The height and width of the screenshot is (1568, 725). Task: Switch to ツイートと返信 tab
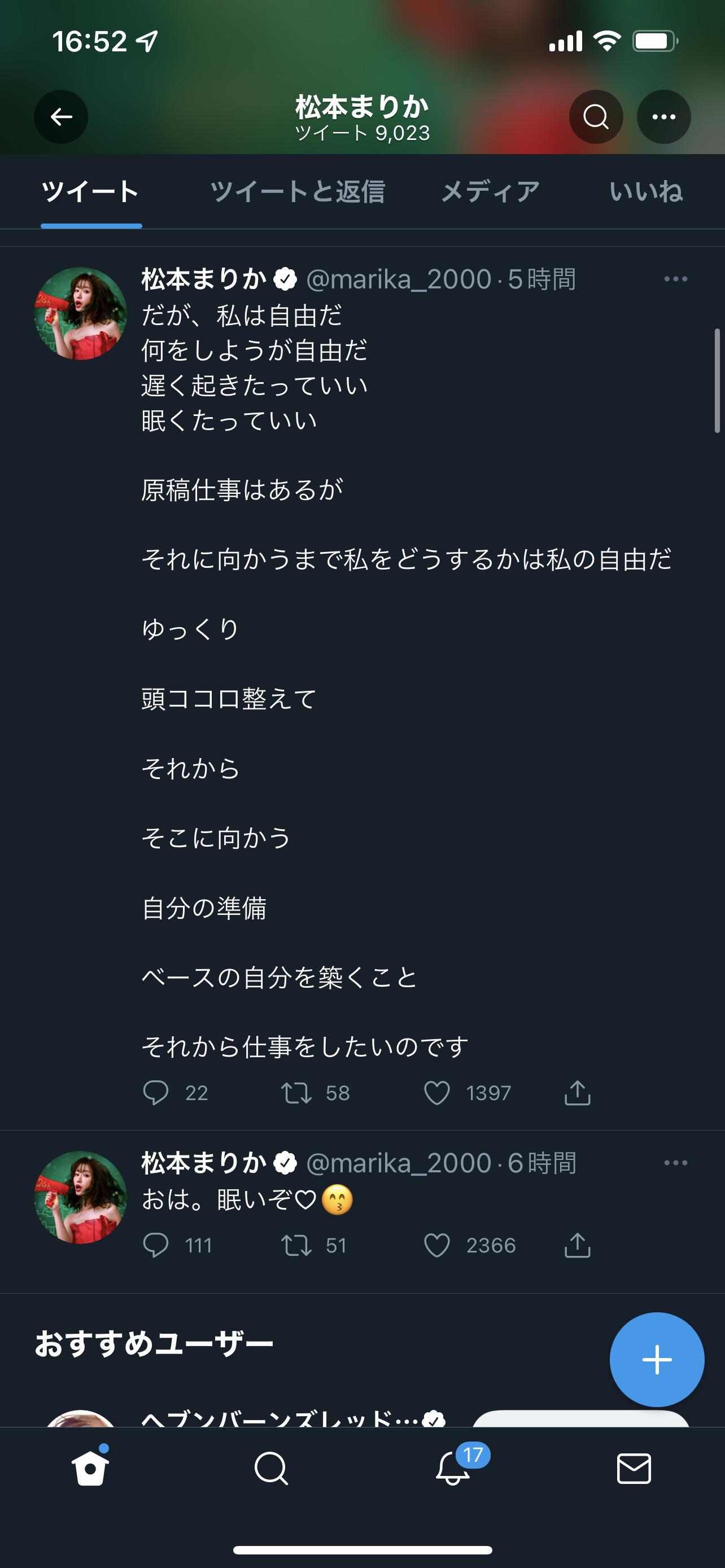297,192
